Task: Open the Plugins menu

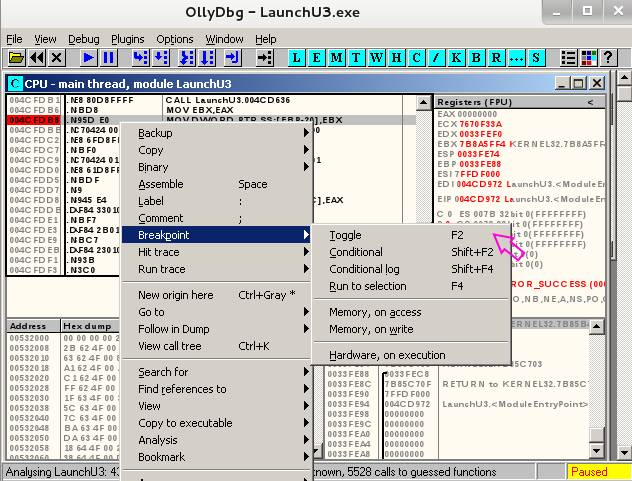Action: pyautogui.click(x=128, y=39)
